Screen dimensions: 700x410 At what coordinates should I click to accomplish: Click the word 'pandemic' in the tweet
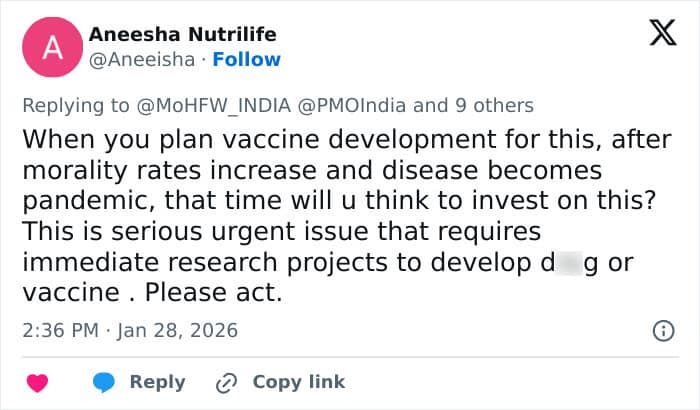click(77, 201)
